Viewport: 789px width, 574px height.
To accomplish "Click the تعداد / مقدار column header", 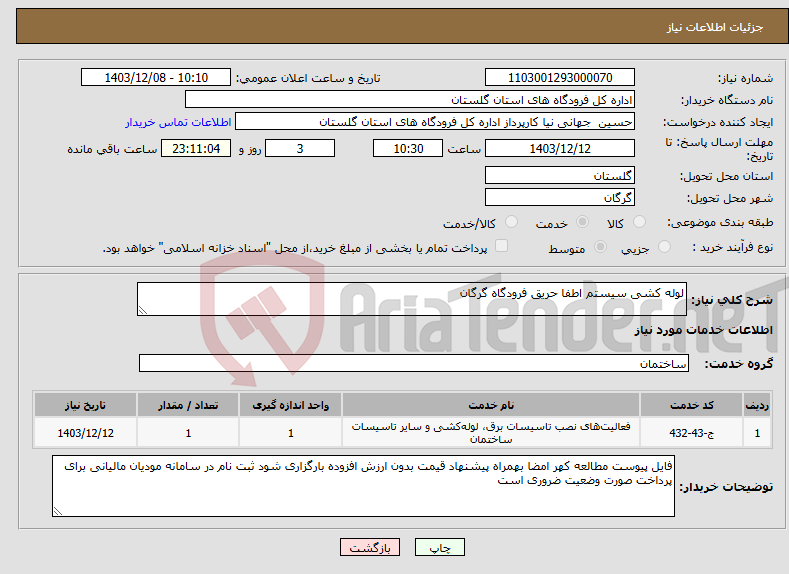I will [188, 405].
